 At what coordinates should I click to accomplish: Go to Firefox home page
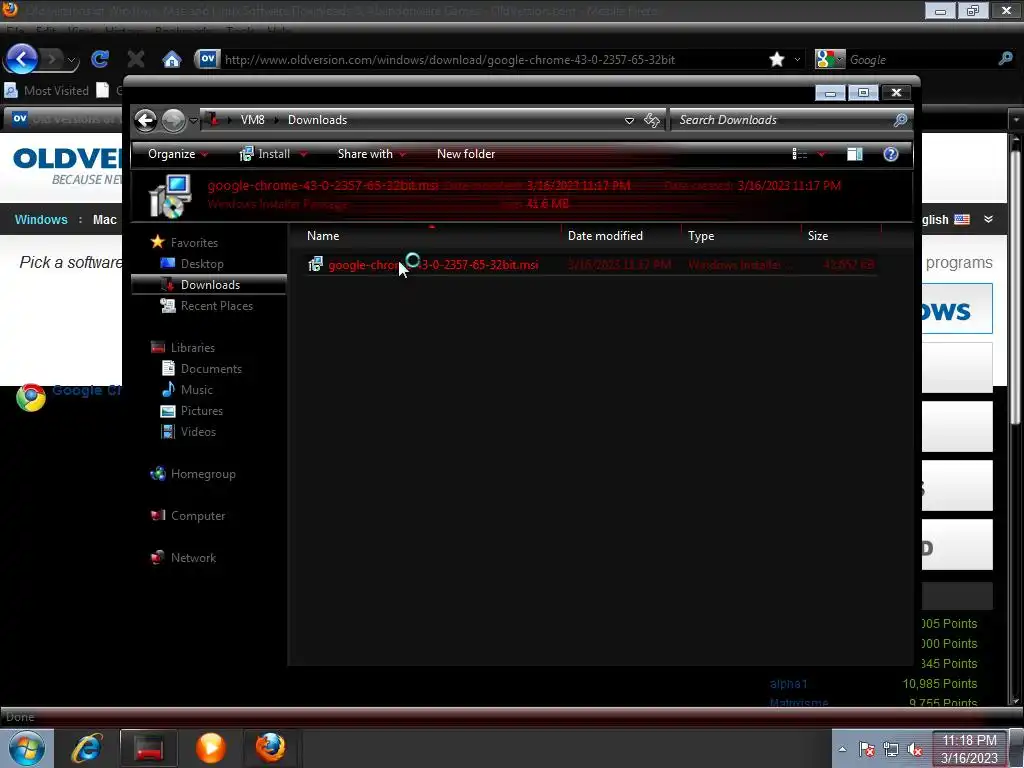click(172, 60)
